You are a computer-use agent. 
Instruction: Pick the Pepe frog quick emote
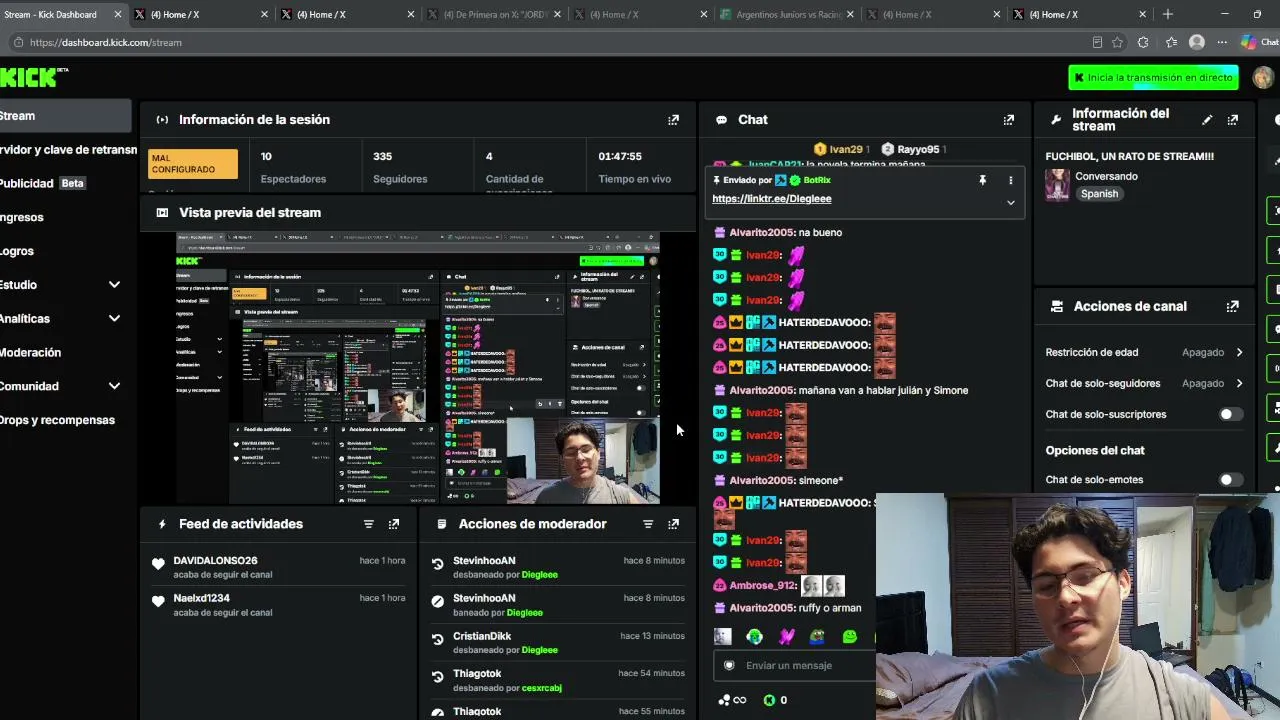[x=818, y=636]
